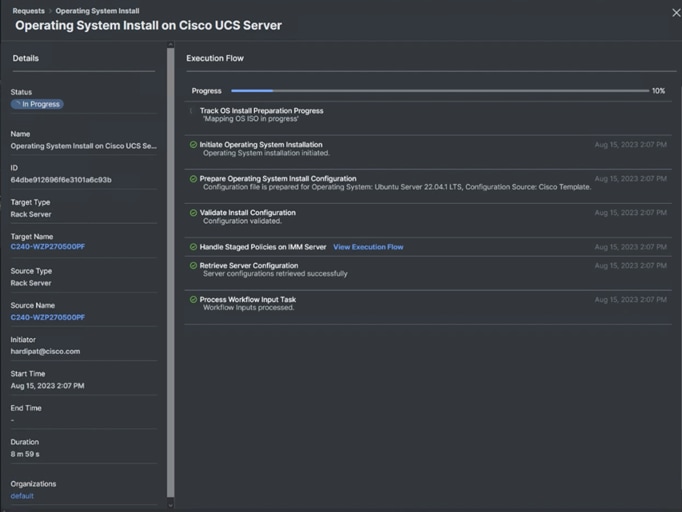Close the Operating System Install dialog
The height and width of the screenshot is (512, 682).
pos(676,13)
